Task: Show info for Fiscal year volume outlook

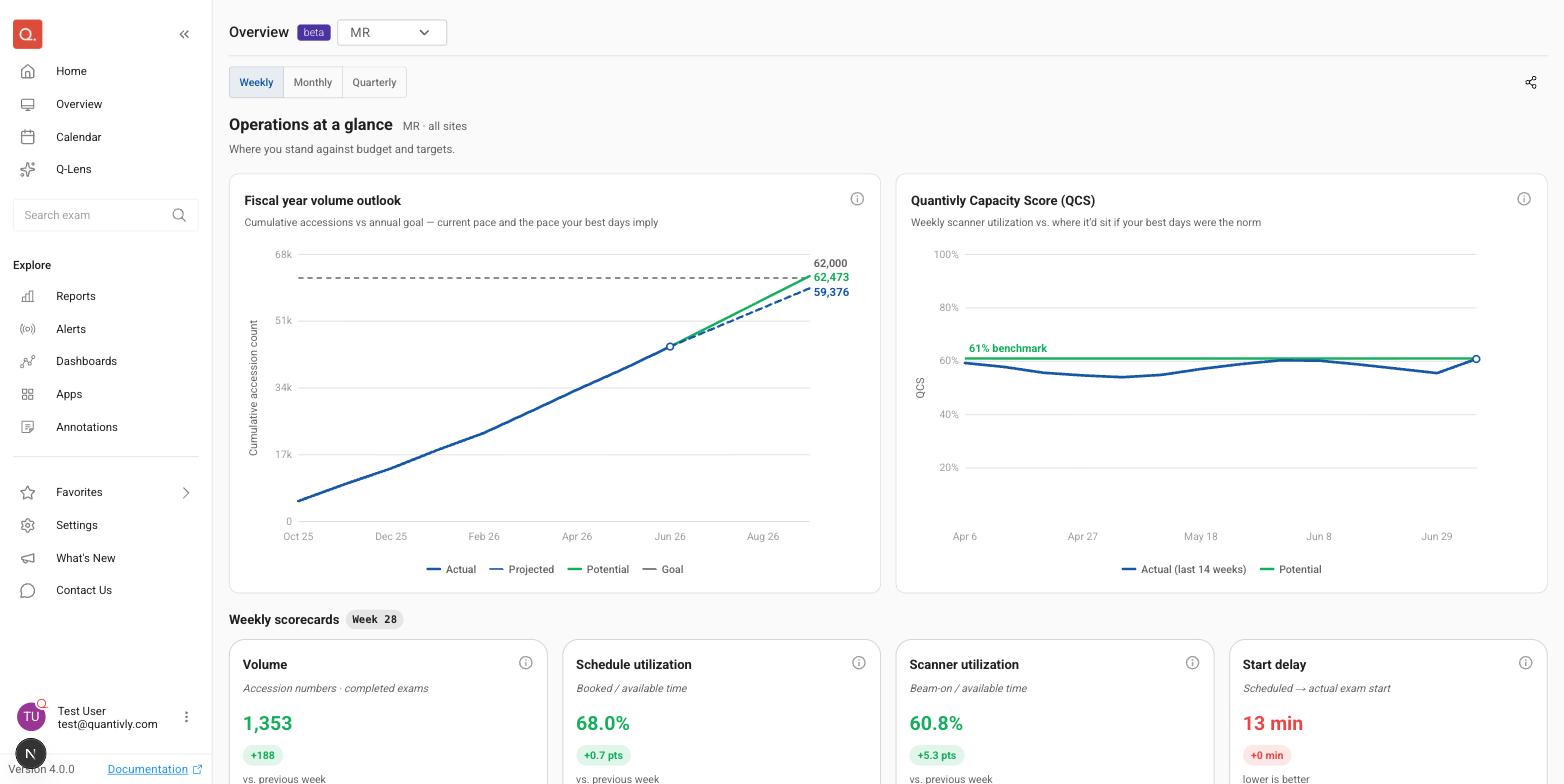Action: click(x=857, y=199)
